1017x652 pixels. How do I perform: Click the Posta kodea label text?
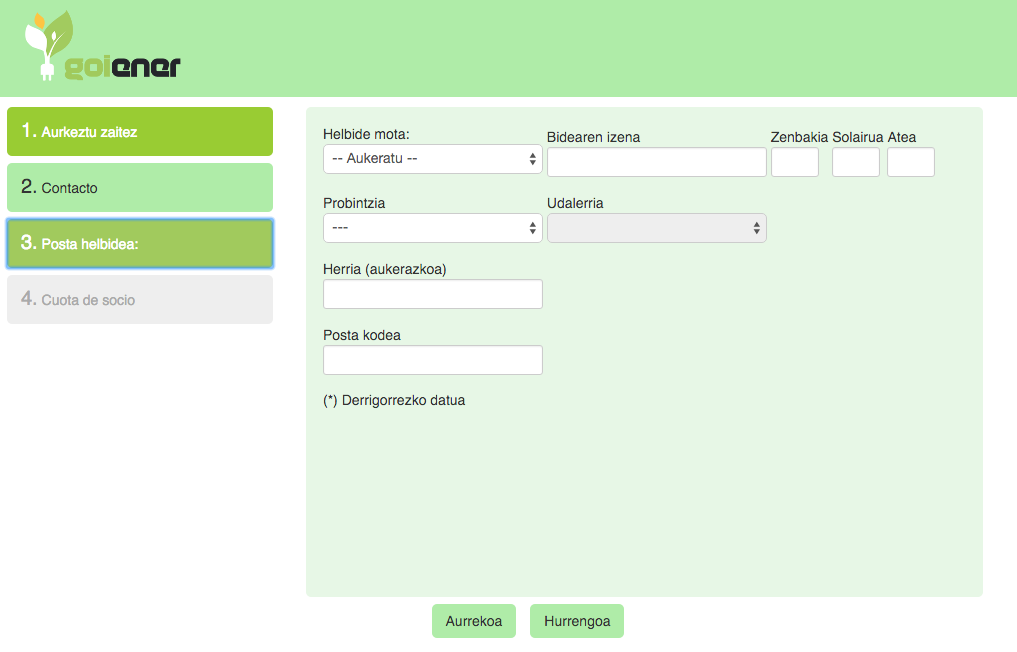coord(361,335)
